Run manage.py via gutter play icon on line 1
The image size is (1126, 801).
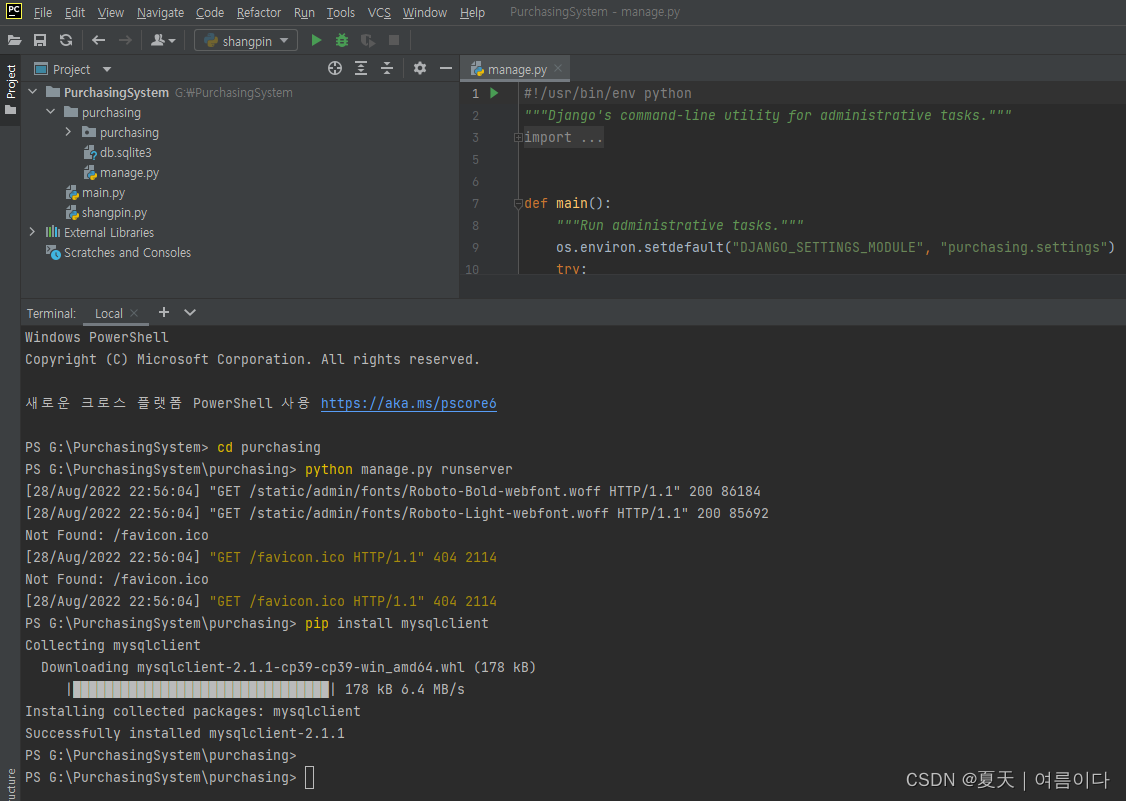pos(492,92)
